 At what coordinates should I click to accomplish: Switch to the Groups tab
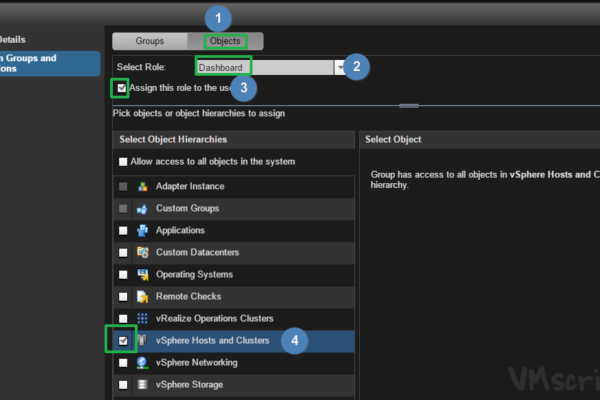click(150, 41)
